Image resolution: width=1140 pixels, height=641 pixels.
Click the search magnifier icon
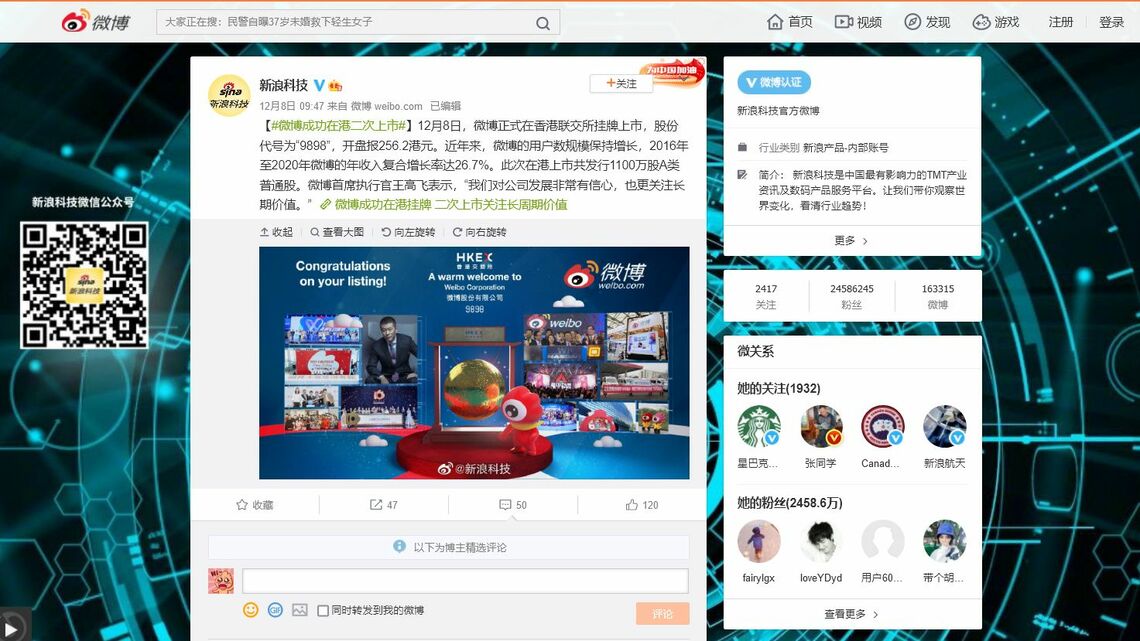(542, 23)
